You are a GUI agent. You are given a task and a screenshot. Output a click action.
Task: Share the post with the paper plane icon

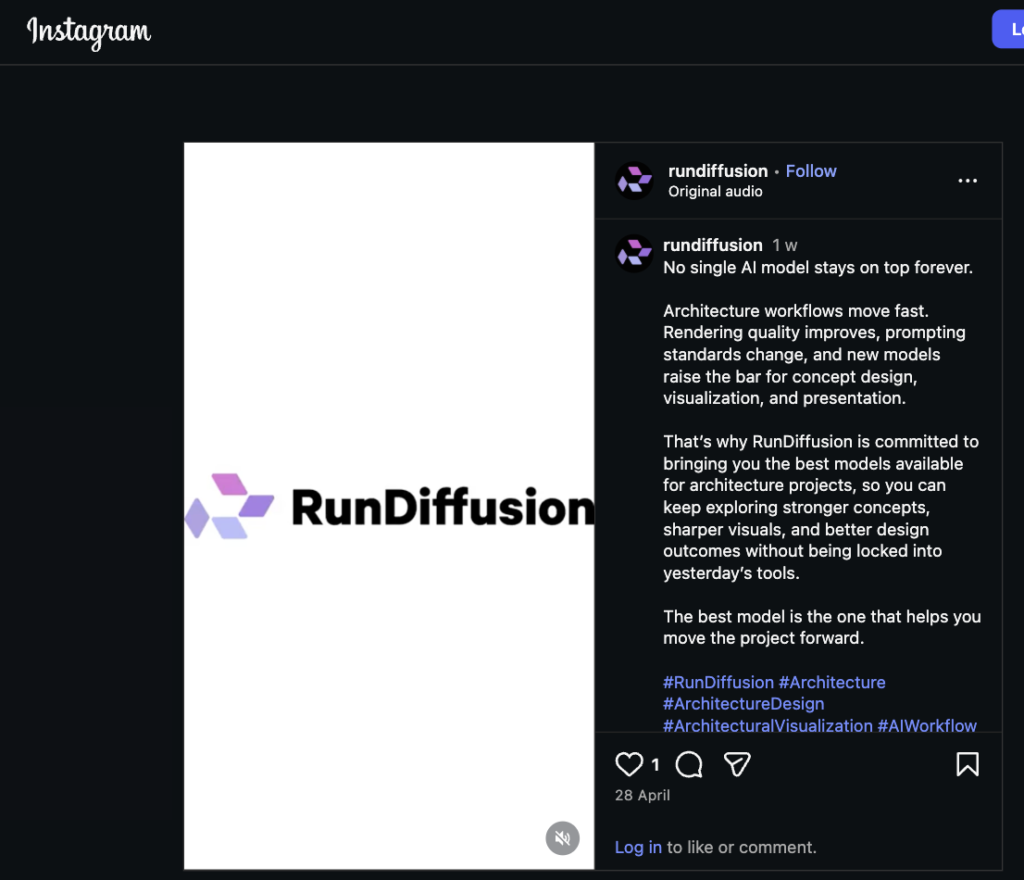point(737,764)
